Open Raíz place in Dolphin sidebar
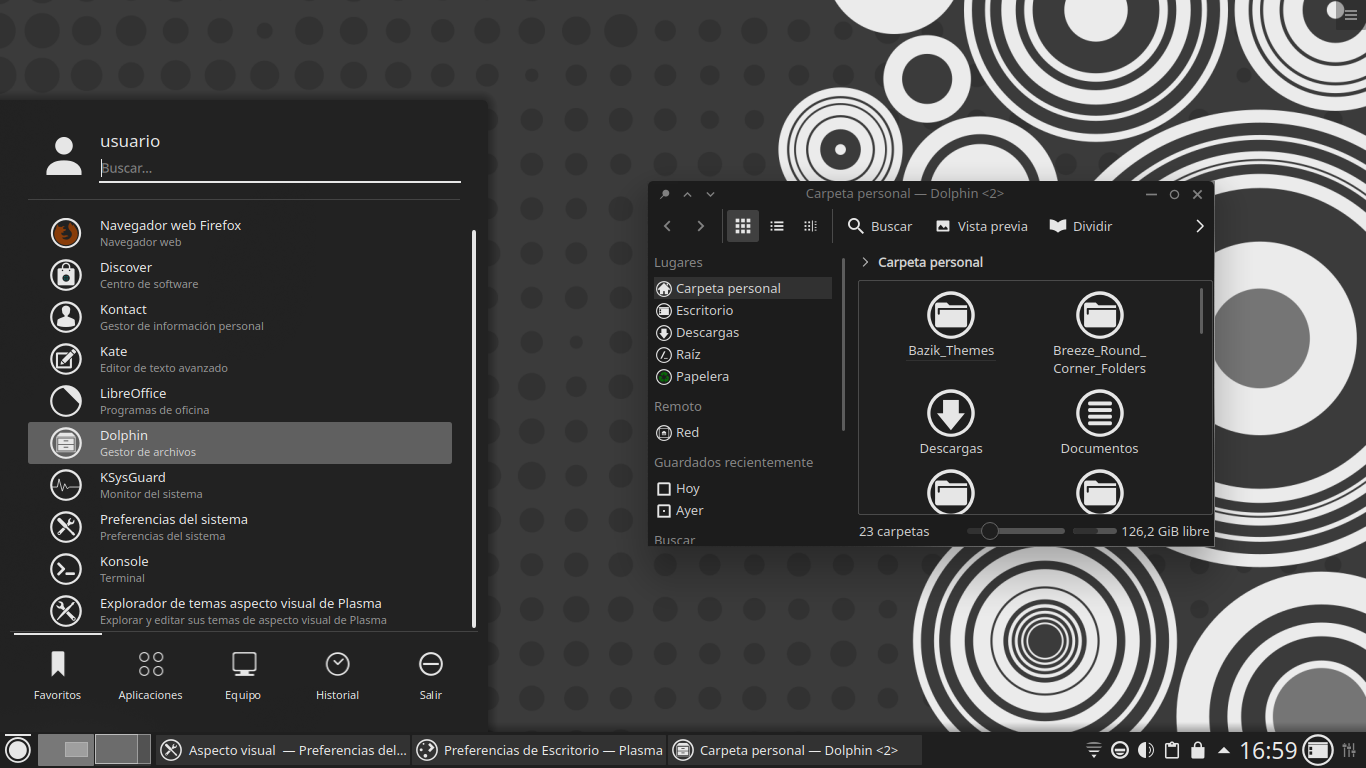Image resolution: width=1366 pixels, height=768 pixels. [743, 354]
